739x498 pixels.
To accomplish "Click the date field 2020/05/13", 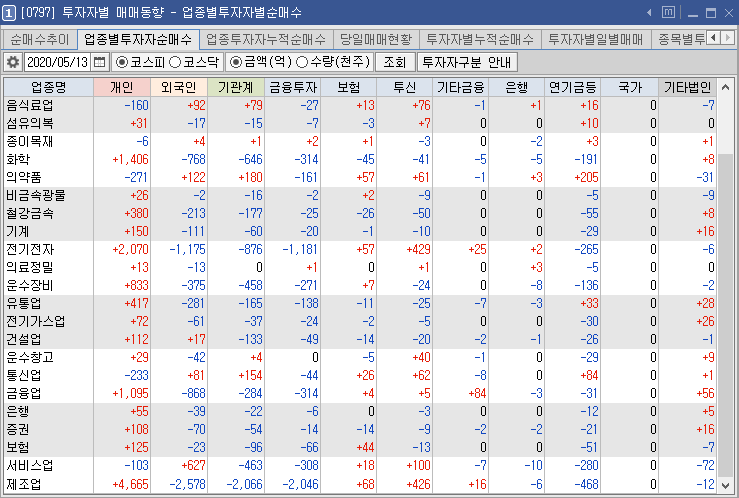I will 58,62.
